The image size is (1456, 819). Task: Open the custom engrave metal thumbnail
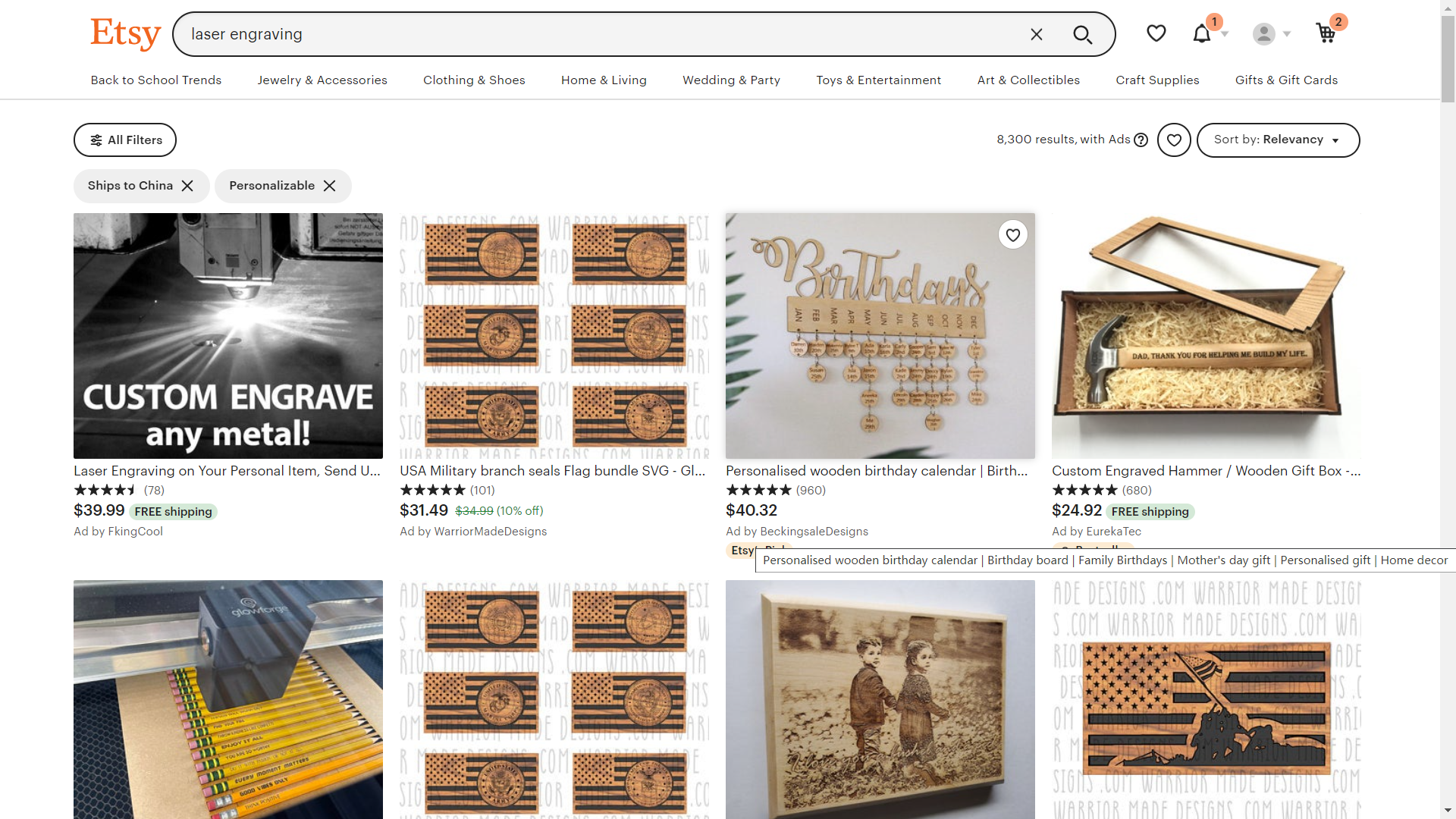(228, 335)
